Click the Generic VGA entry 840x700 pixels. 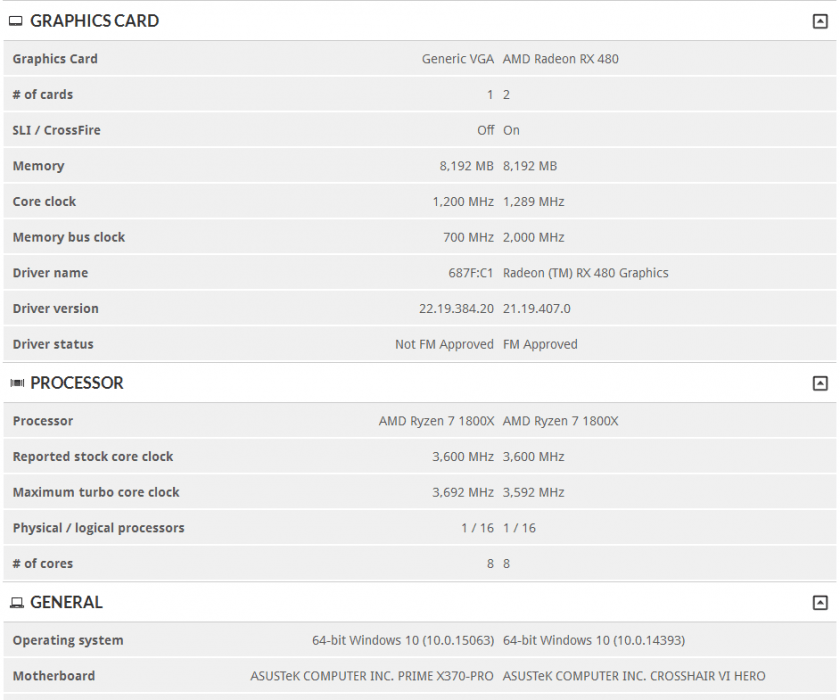[458, 58]
